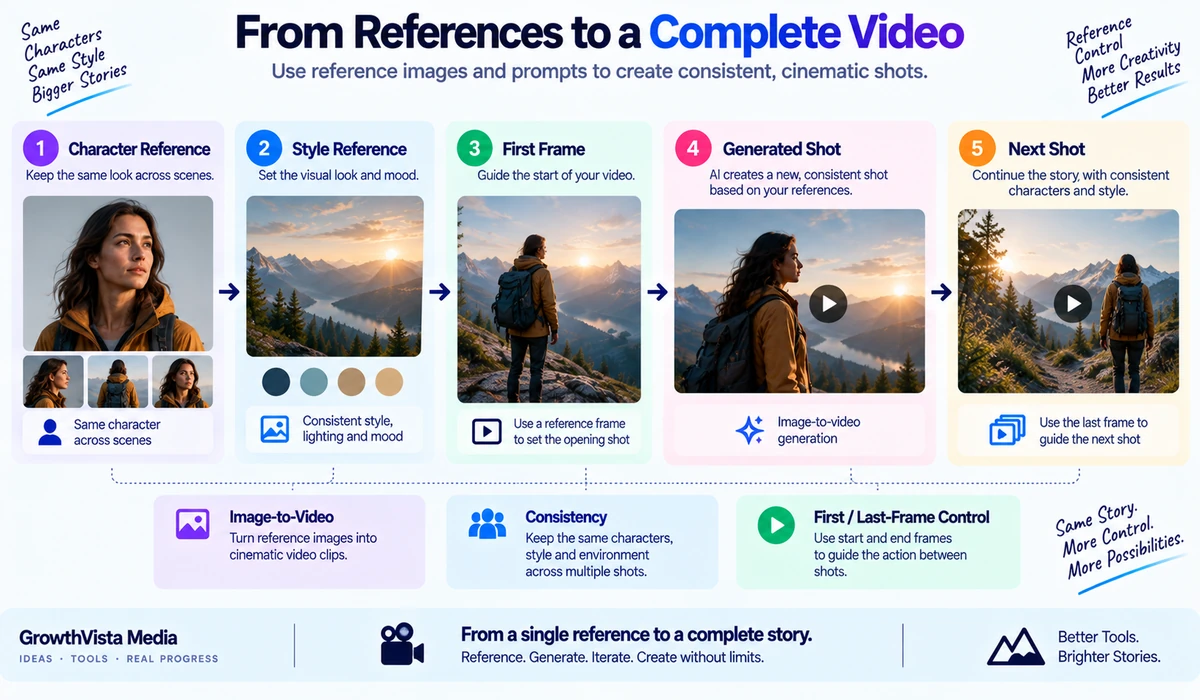
Task: Click 'Keep the same look across scenes.' text
Action: pyautogui.click(x=119, y=175)
